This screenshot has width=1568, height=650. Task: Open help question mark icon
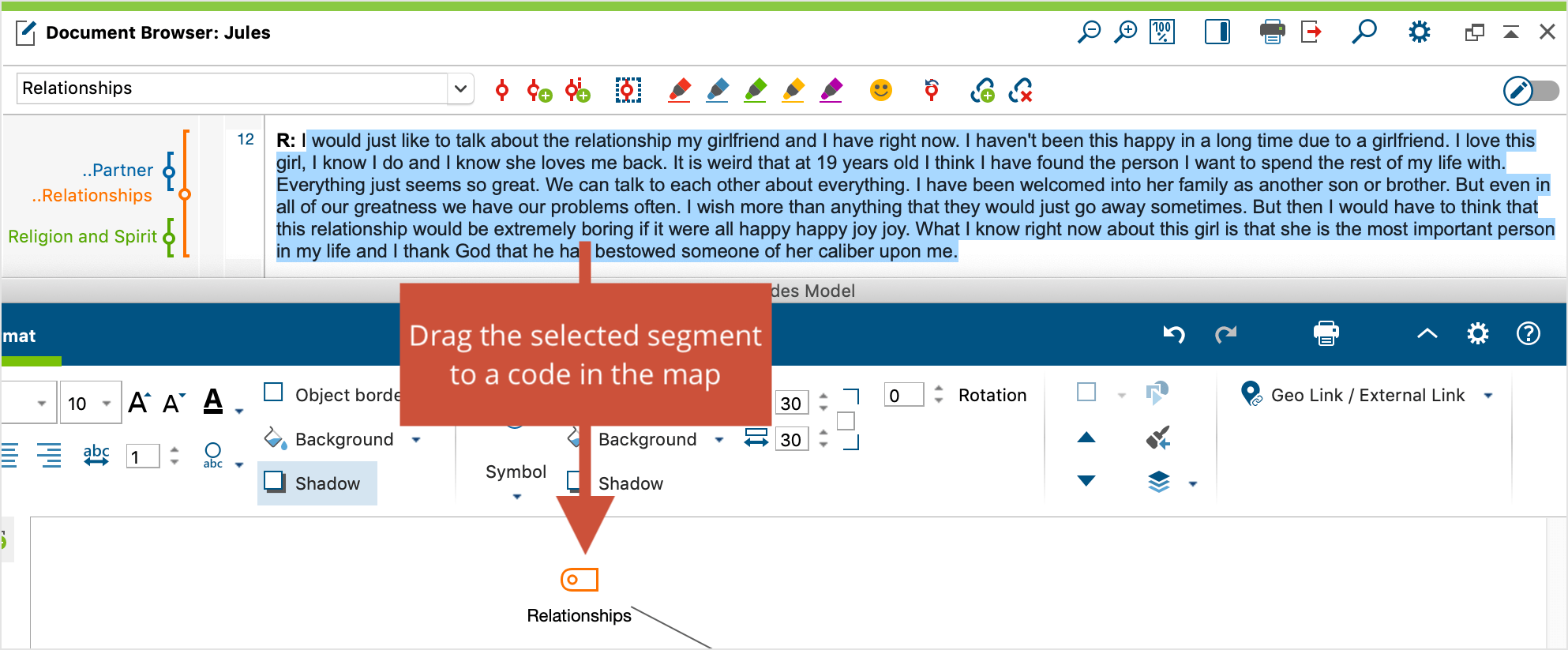(1529, 333)
